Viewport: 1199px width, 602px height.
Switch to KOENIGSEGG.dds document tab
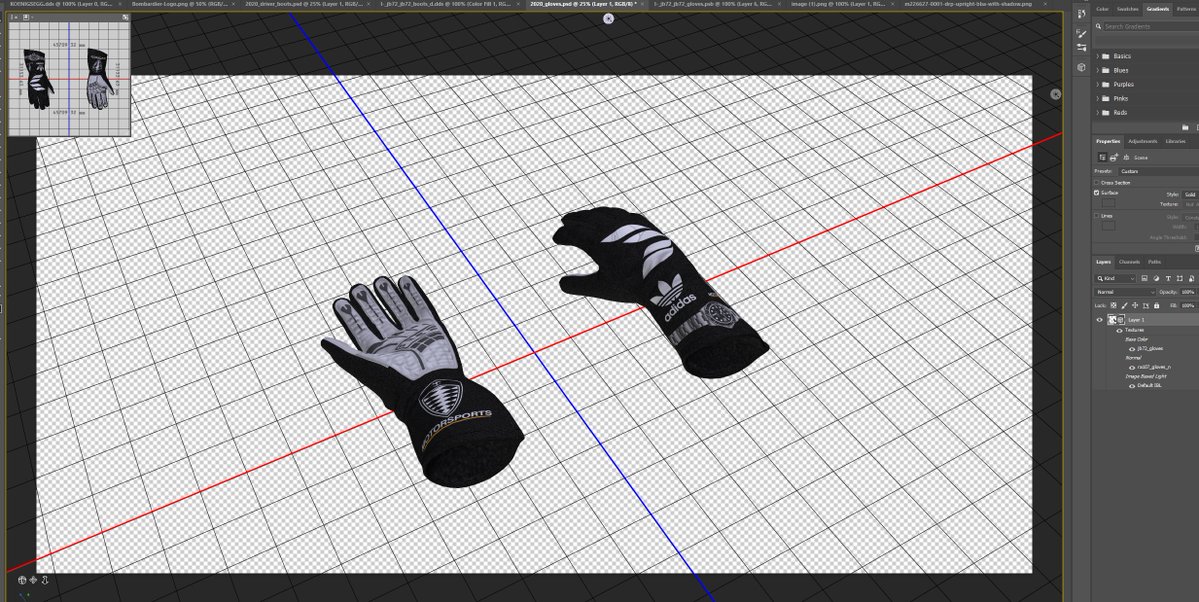point(61,4)
